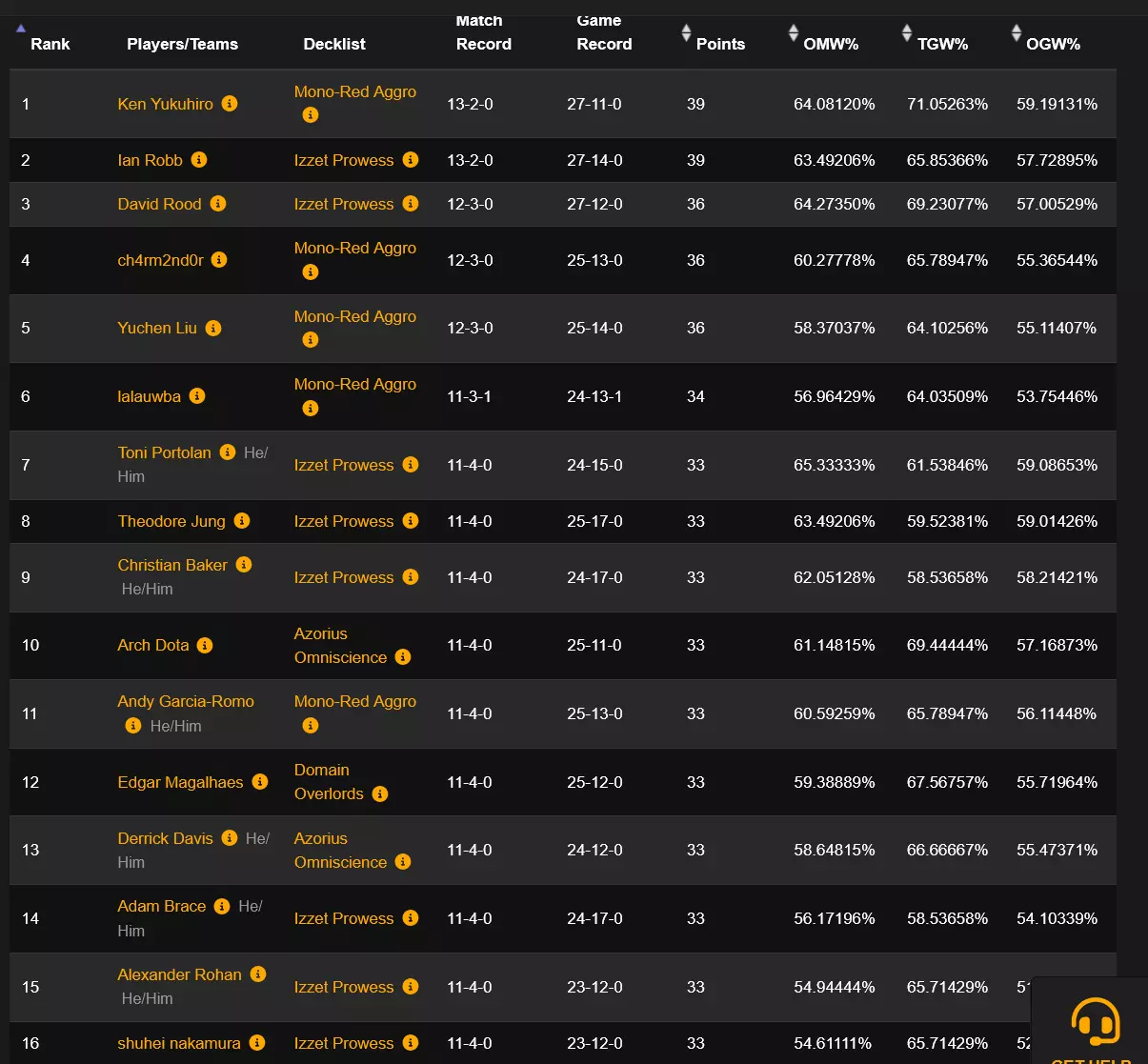Image resolution: width=1148 pixels, height=1064 pixels.
Task: Click info icon beside Ian Robb
Action: tap(199, 159)
